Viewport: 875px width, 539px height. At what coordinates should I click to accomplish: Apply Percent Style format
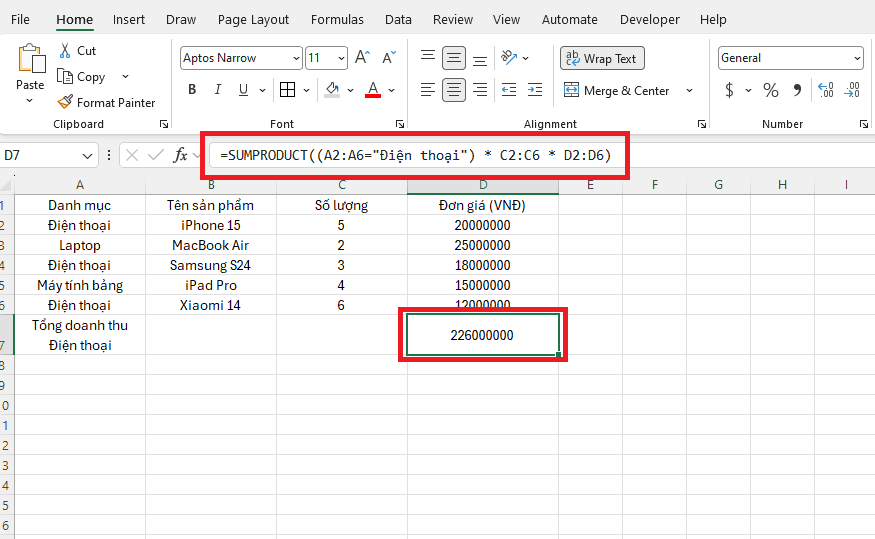(771, 90)
